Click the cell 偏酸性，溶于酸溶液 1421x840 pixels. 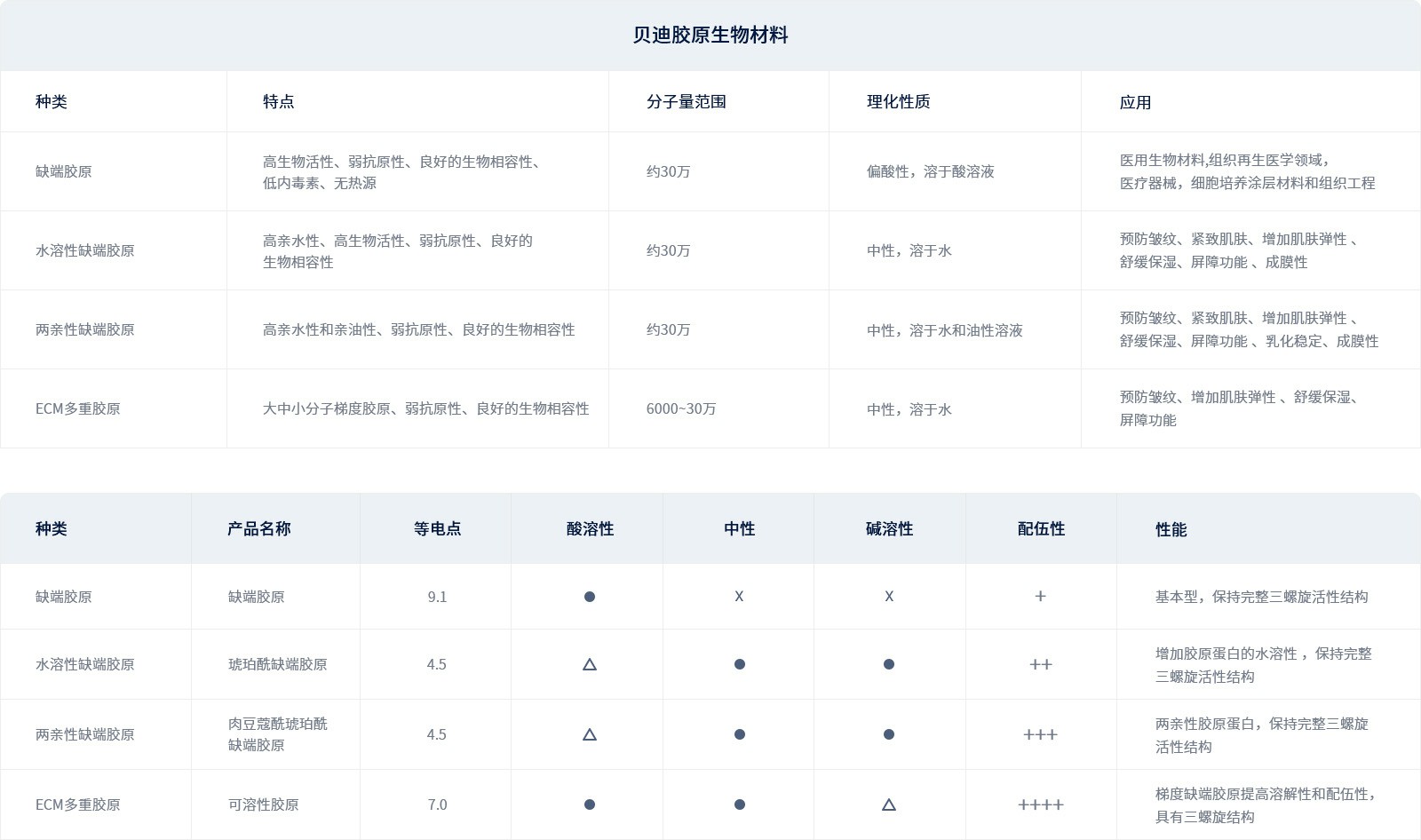tap(931, 171)
